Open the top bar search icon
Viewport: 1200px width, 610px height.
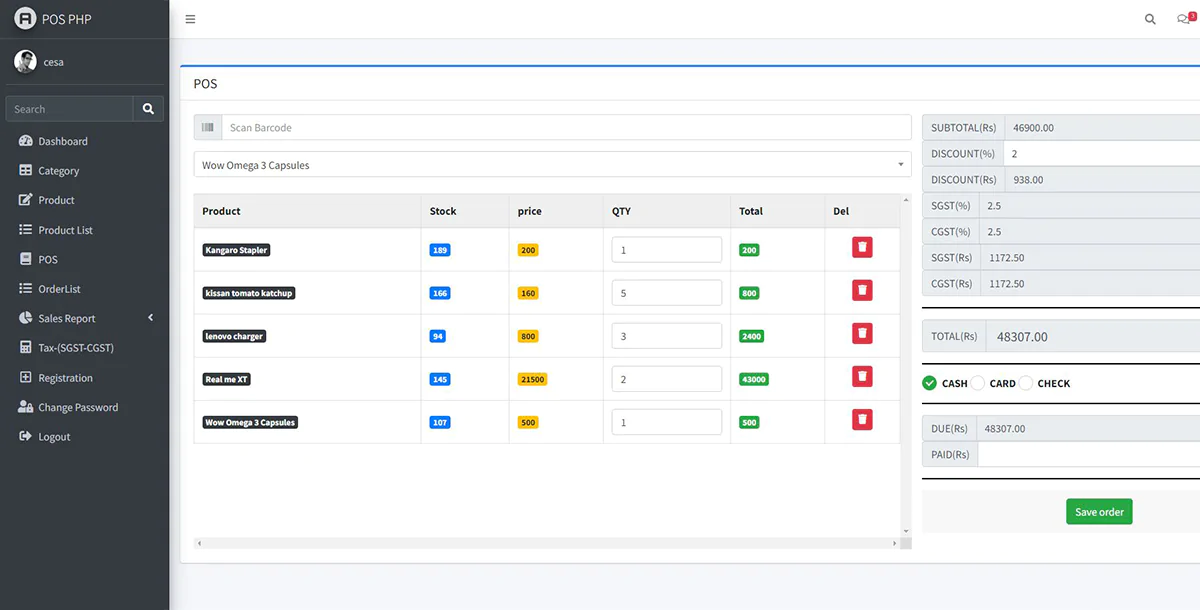pos(1150,19)
